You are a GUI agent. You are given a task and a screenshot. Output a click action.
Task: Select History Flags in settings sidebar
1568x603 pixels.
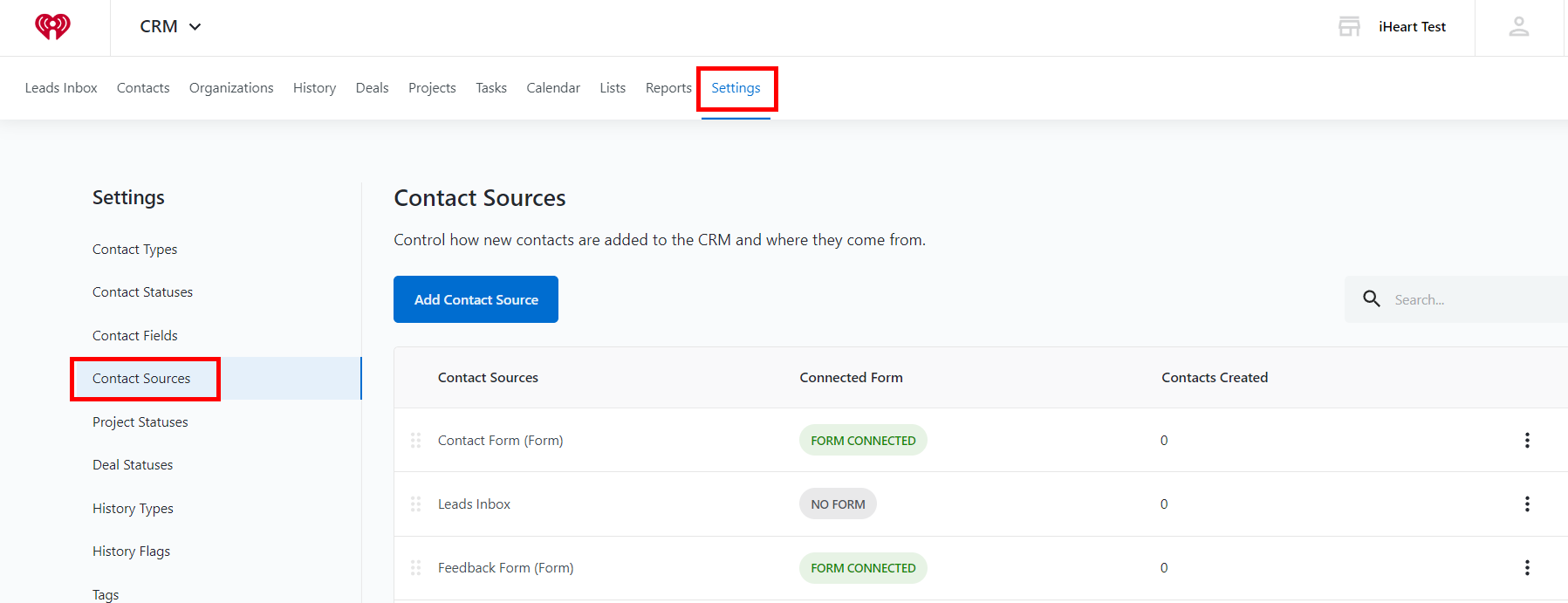click(x=131, y=552)
